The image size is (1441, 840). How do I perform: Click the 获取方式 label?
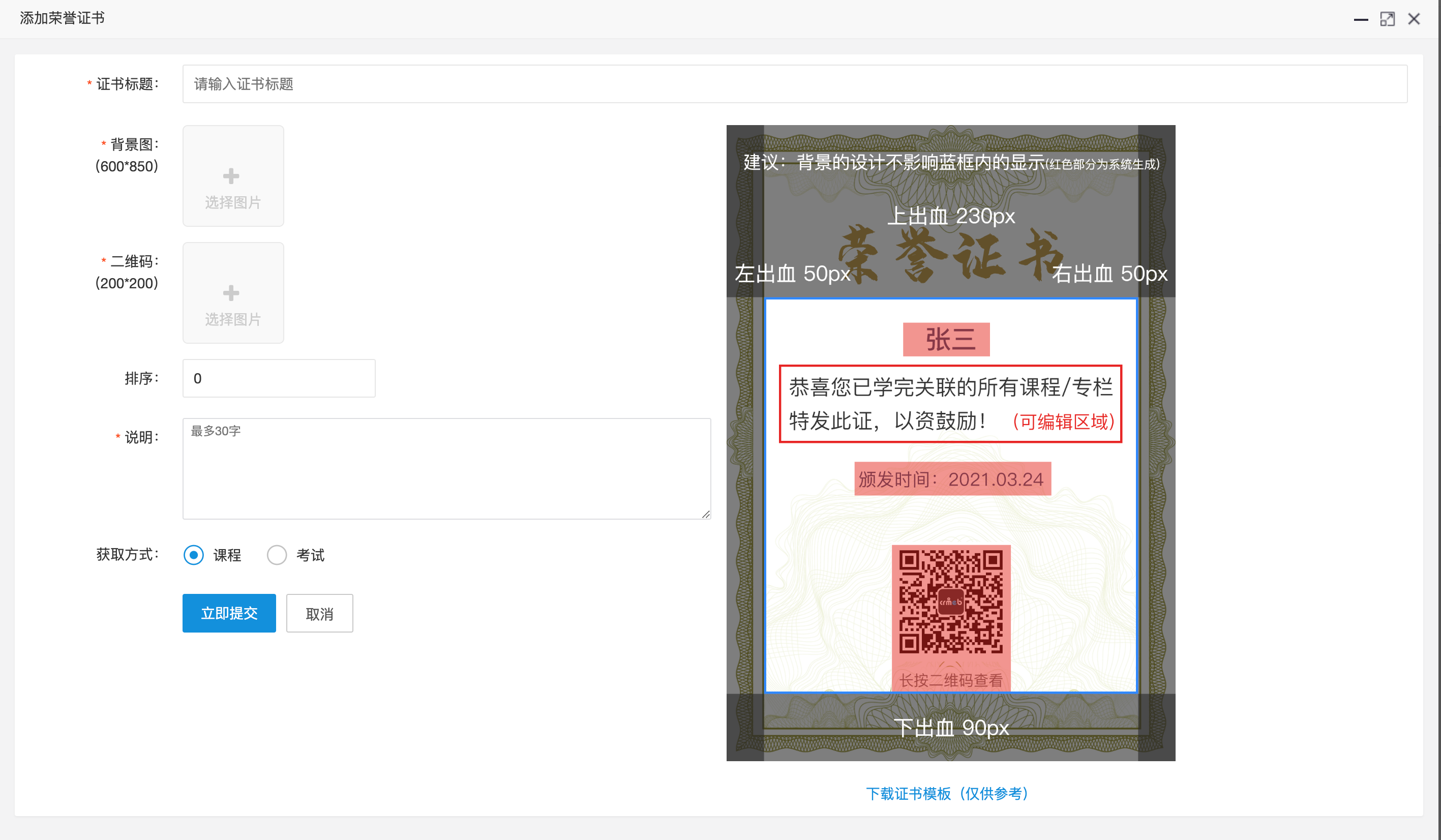click(127, 555)
